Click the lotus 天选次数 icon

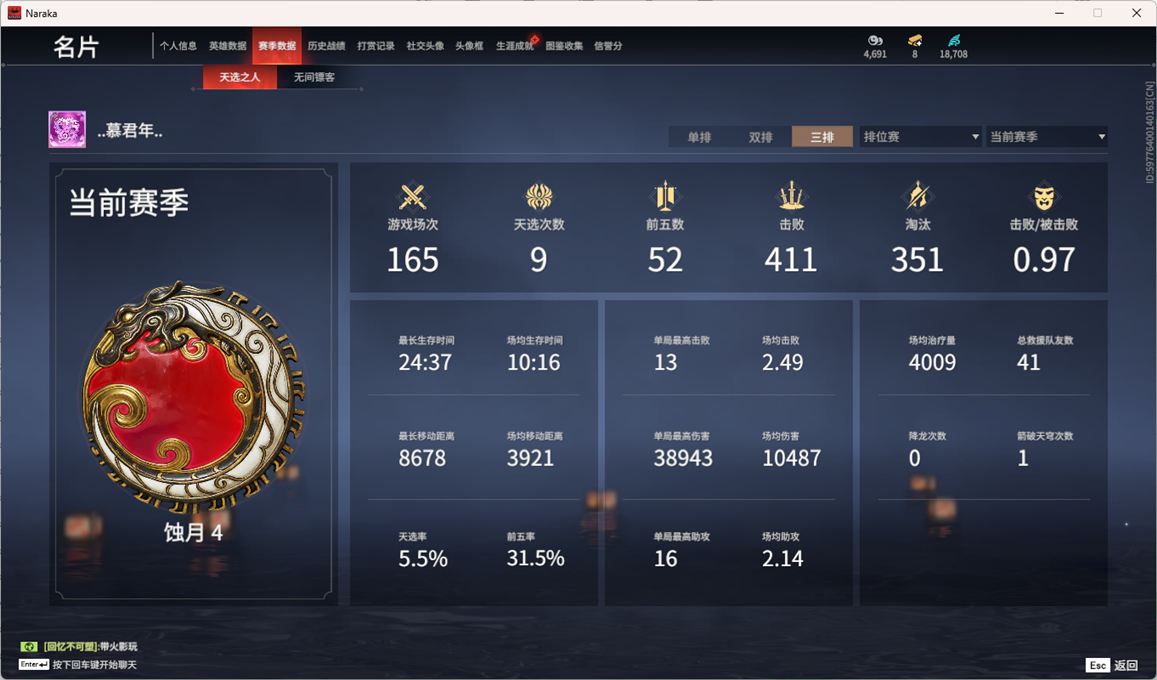pos(539,197)
